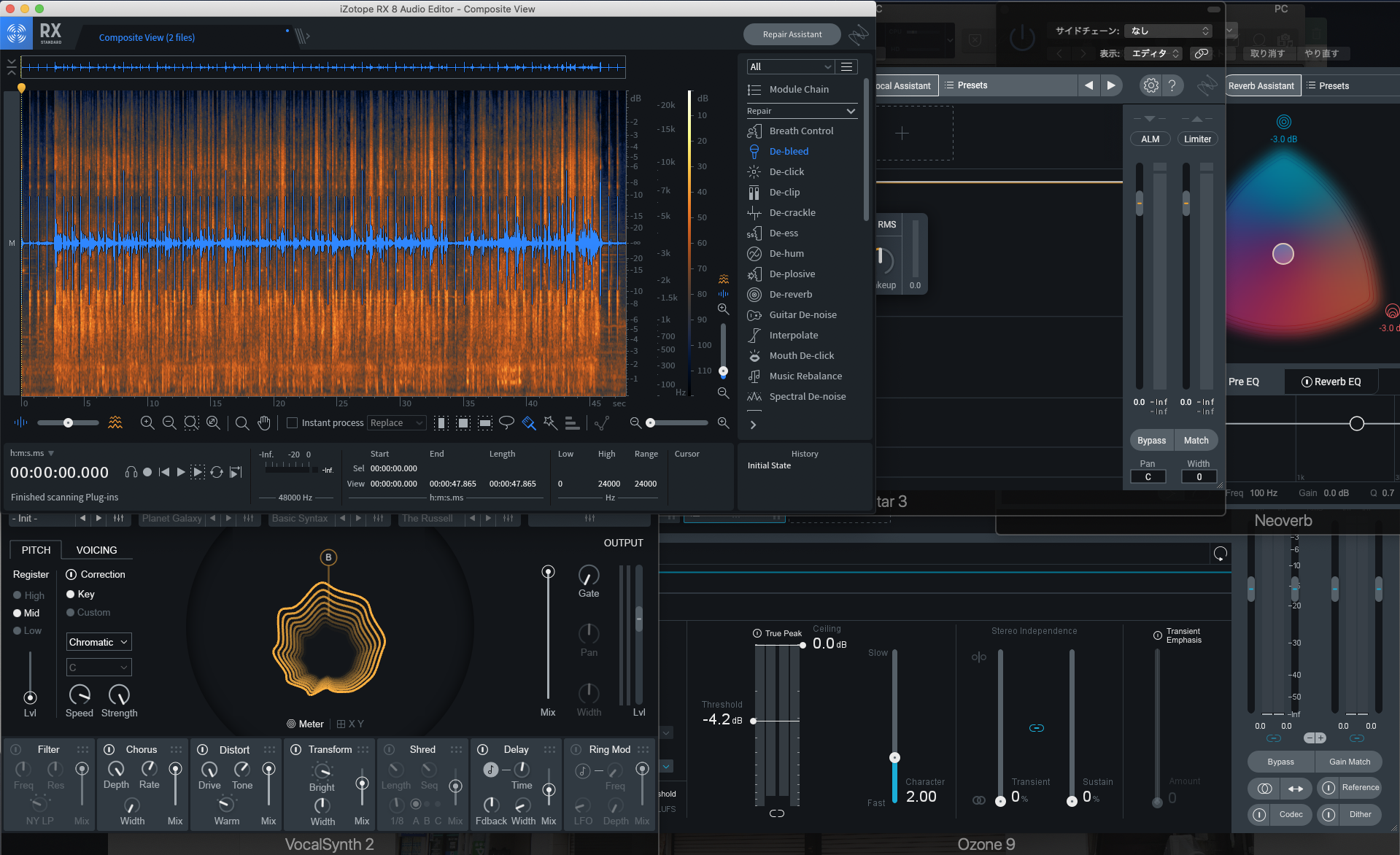Click the Play button in RX transport
The image size is (1400, 855).
coord(181,472)
